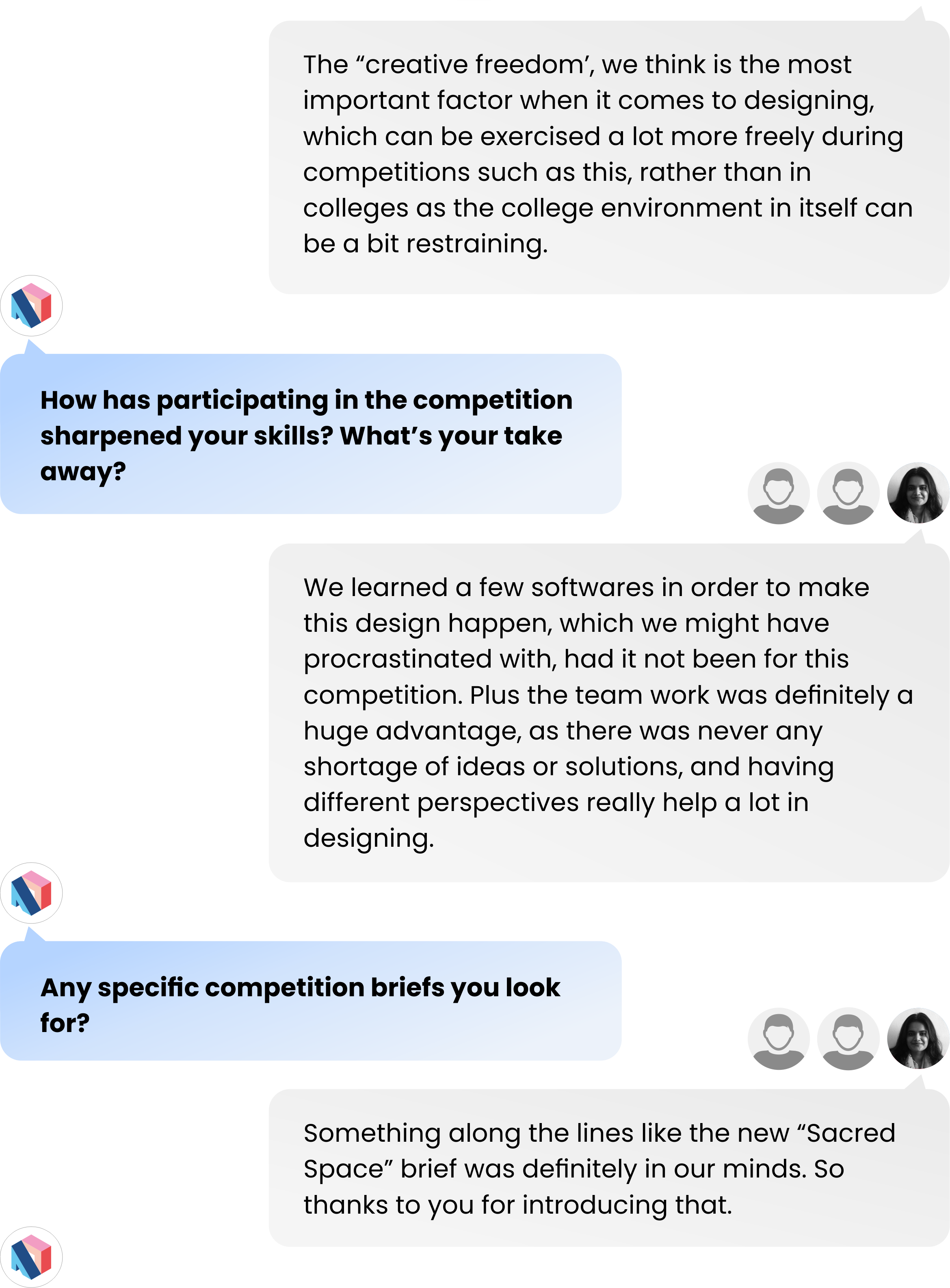
Task: Click the pointed tail of the skills question bubble
Action: (x=34, y=347)
